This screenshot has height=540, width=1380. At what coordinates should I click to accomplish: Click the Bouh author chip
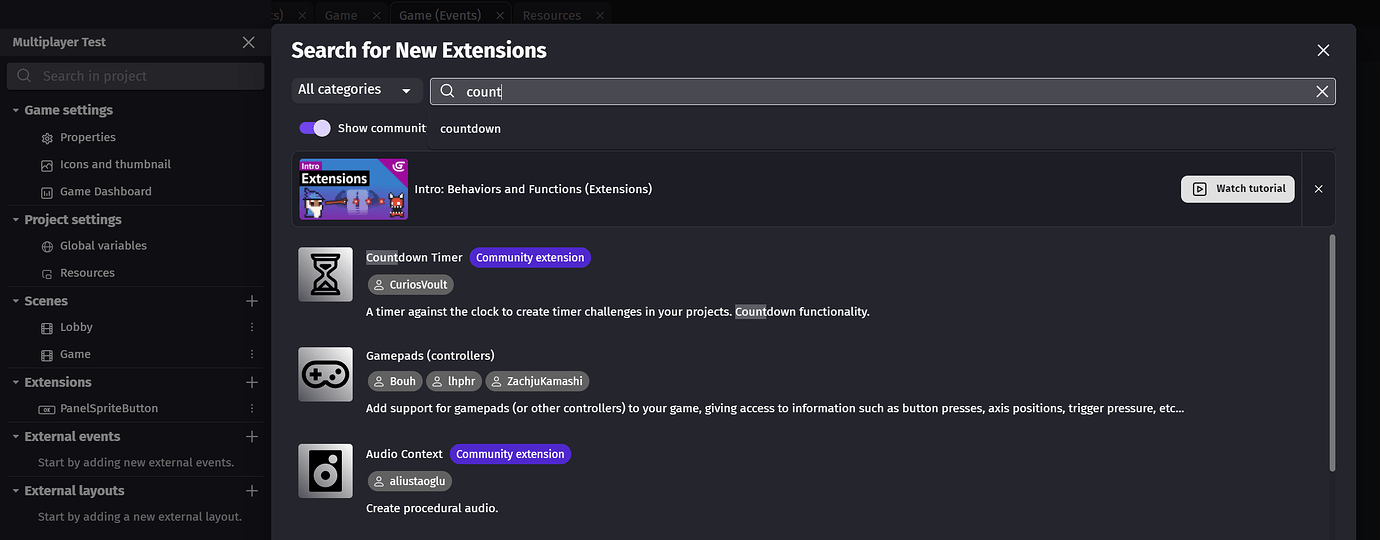point(395,381)
